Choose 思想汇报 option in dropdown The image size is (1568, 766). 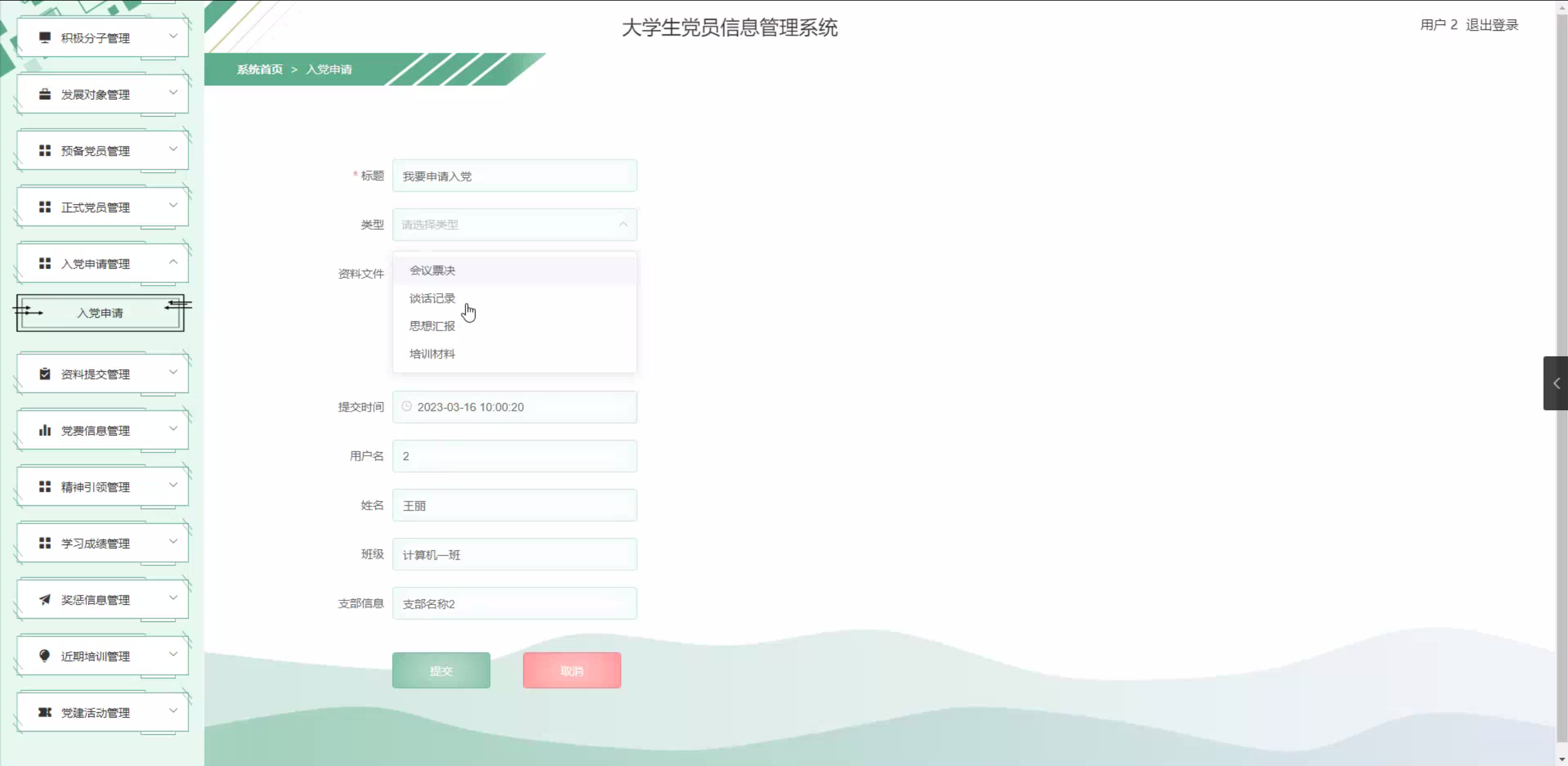(432, 326)
